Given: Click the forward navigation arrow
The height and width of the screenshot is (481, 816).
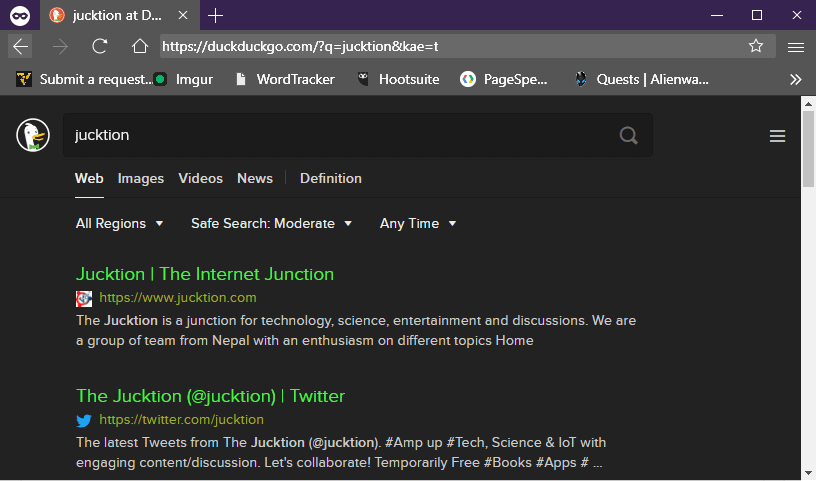Looking at the screenshot, I should [x=60, y=46].
